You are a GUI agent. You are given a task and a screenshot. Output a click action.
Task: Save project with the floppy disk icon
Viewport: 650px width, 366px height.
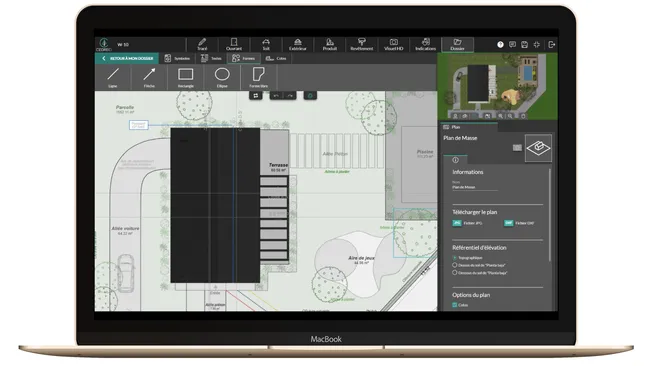(524, 44)
